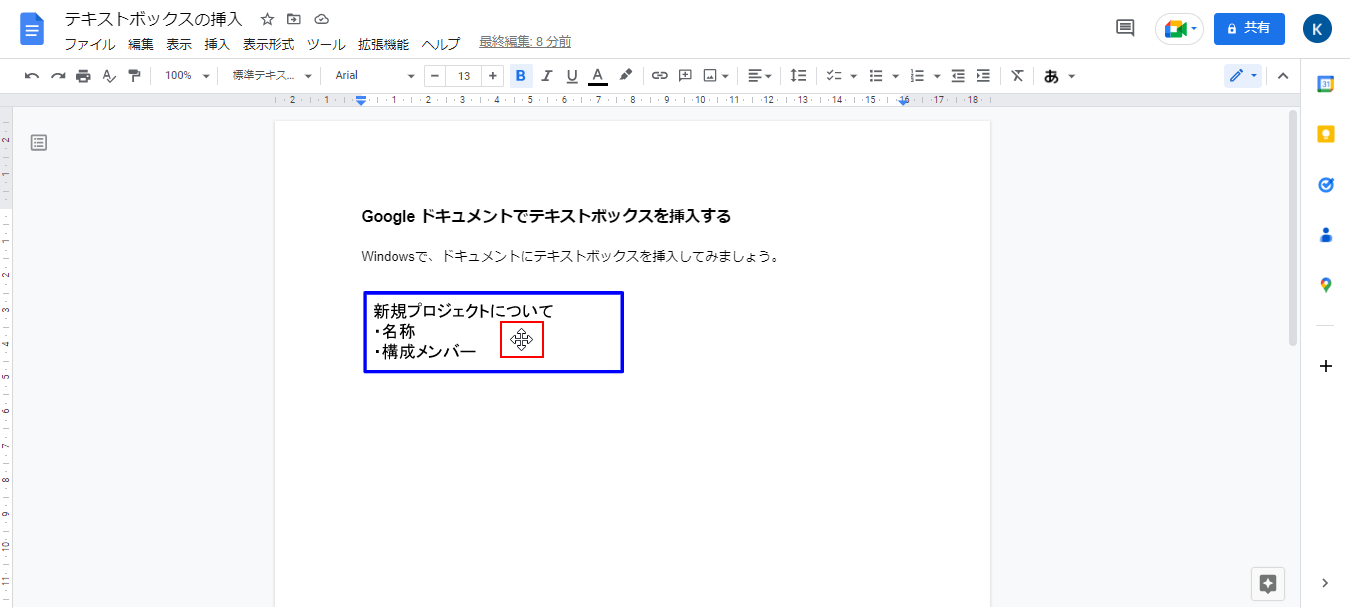Expand image insert options arrow

click(726, 76)
